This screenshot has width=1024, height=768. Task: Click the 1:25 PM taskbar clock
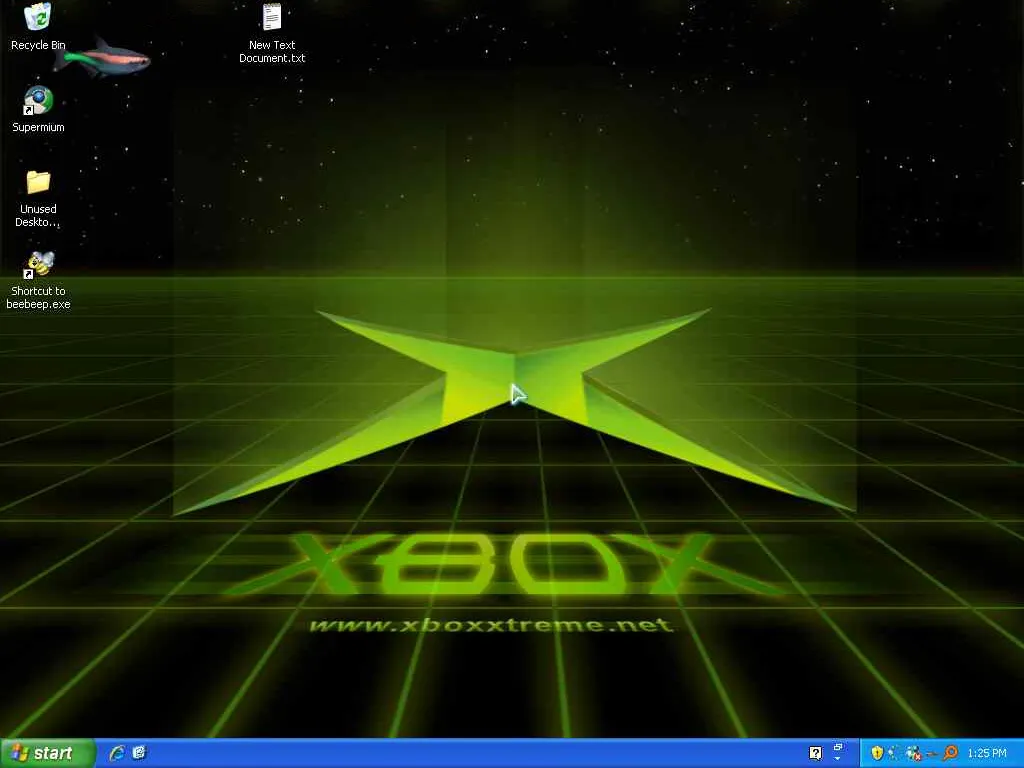[x=987, y=753]
